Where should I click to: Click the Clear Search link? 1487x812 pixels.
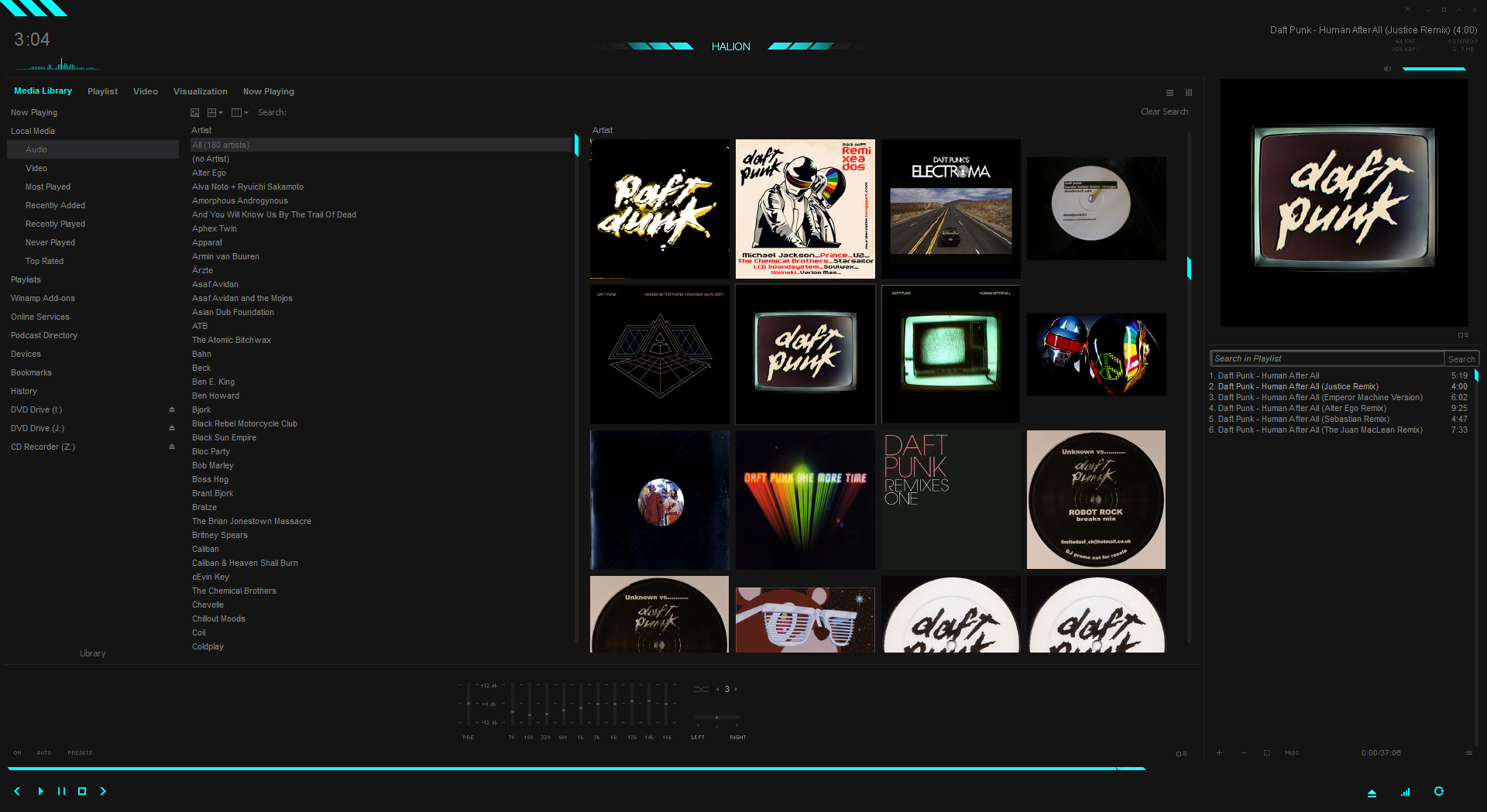[x=1164, y=111]
